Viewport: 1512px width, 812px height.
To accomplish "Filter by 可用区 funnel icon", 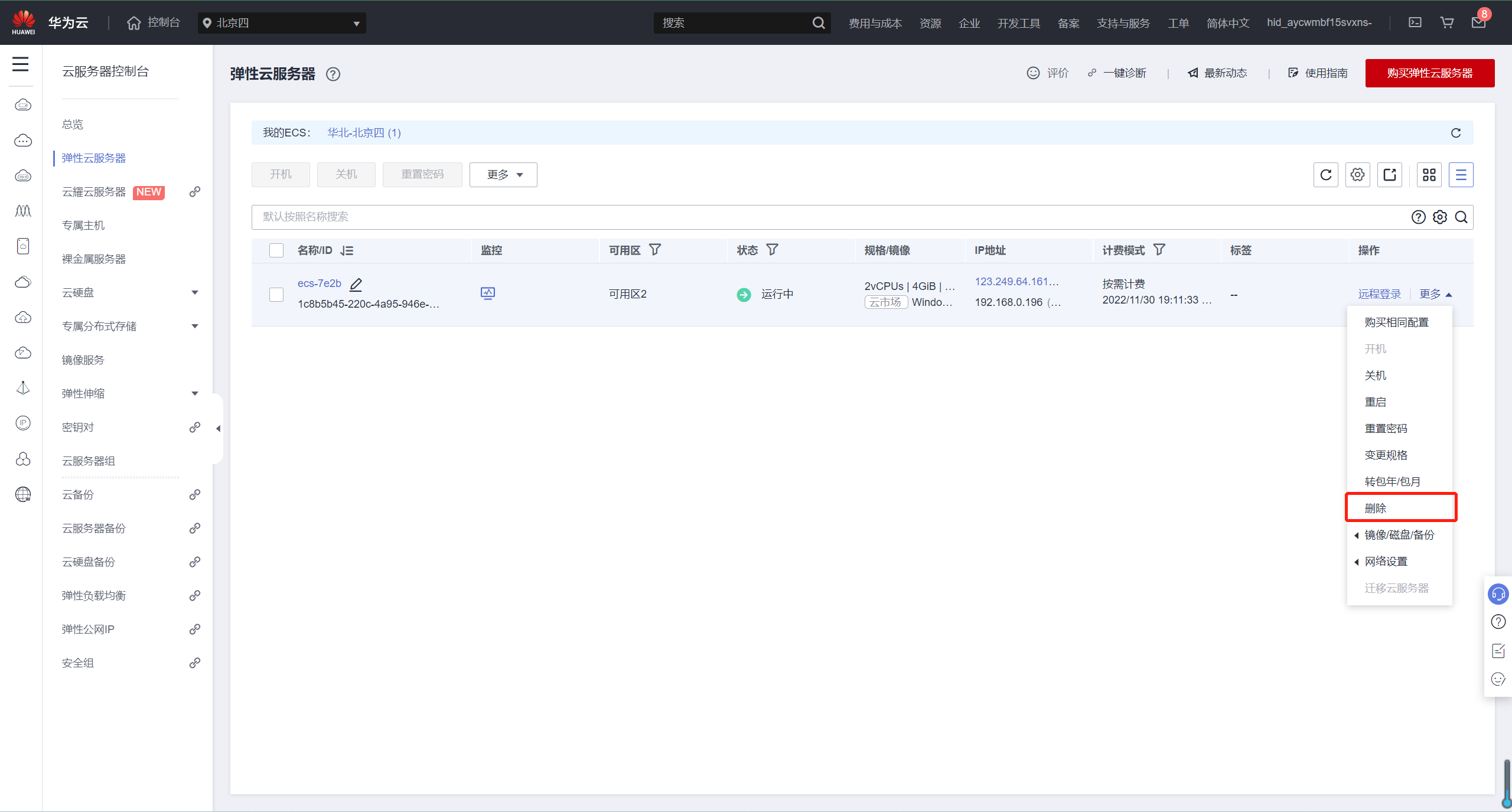I will tap(655, 250).
